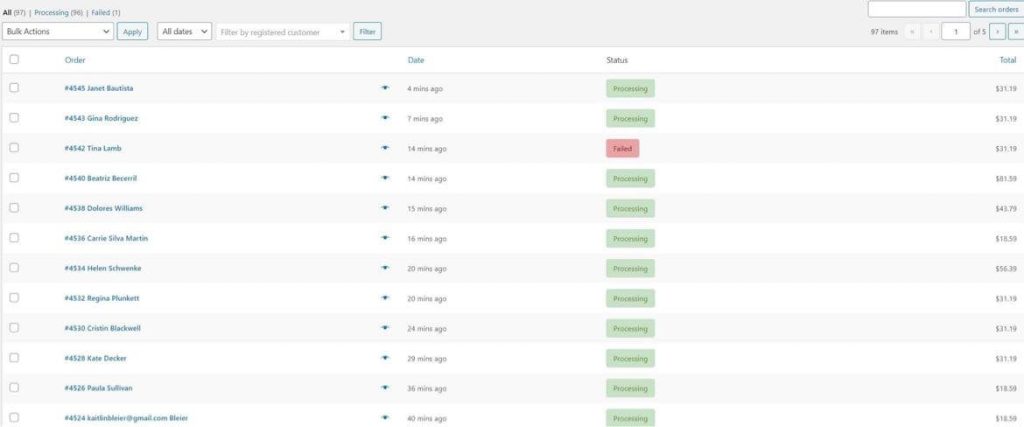Preview order #4528 Kate Decker eye icon

(x=385, y=358)
